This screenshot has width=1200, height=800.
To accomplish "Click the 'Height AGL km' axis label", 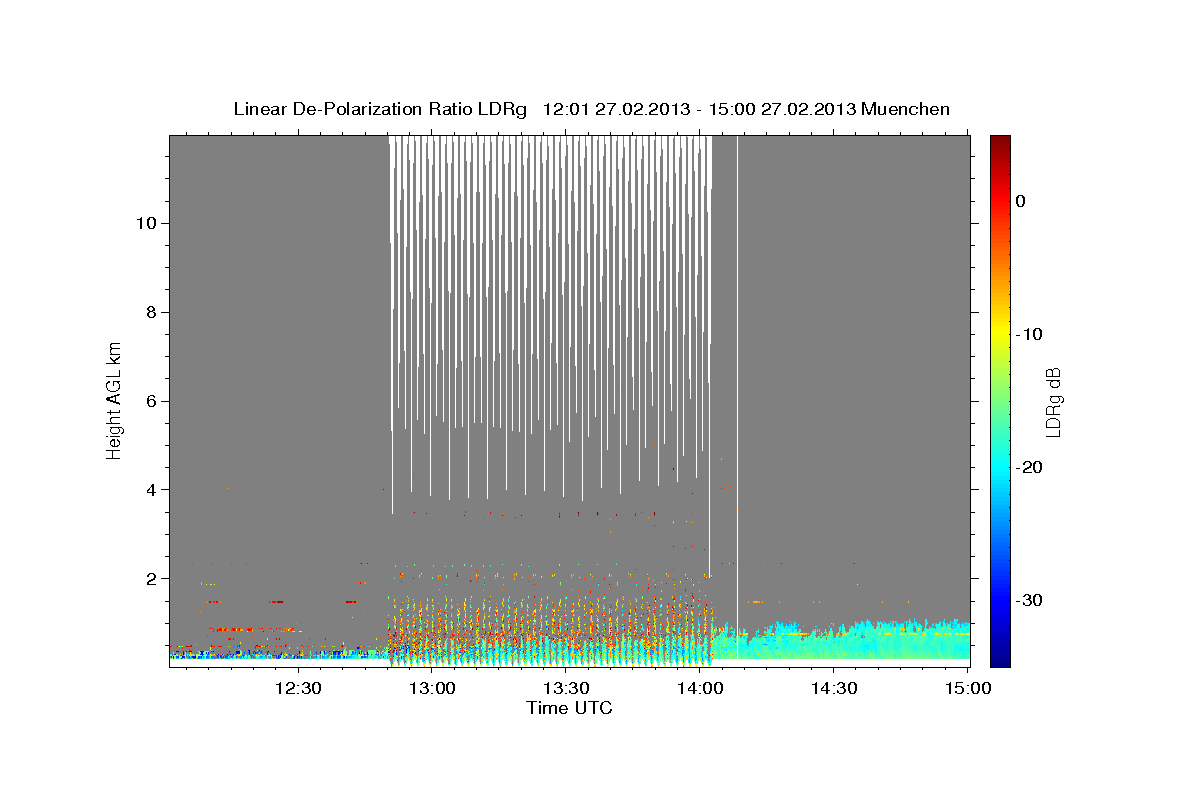I will pyautogui.click(x=114, y=400).
